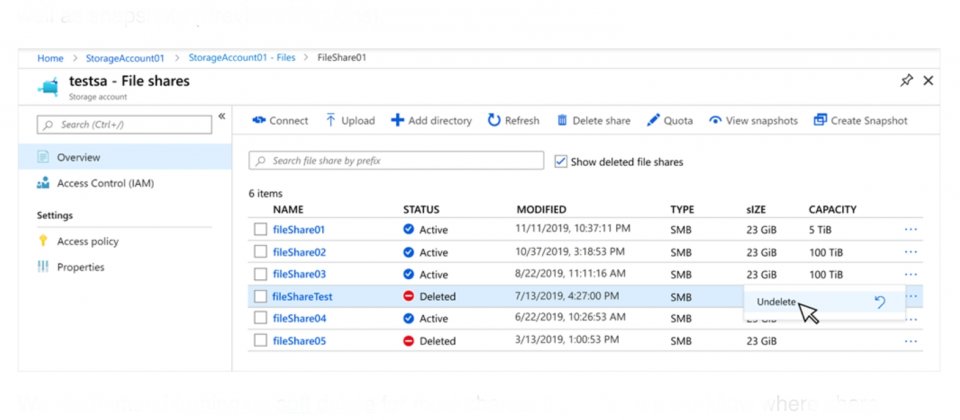Open the ellipsis menu for fileShare02
The height and width of the screenshot is (420, 960).
[x=910, y=252]
